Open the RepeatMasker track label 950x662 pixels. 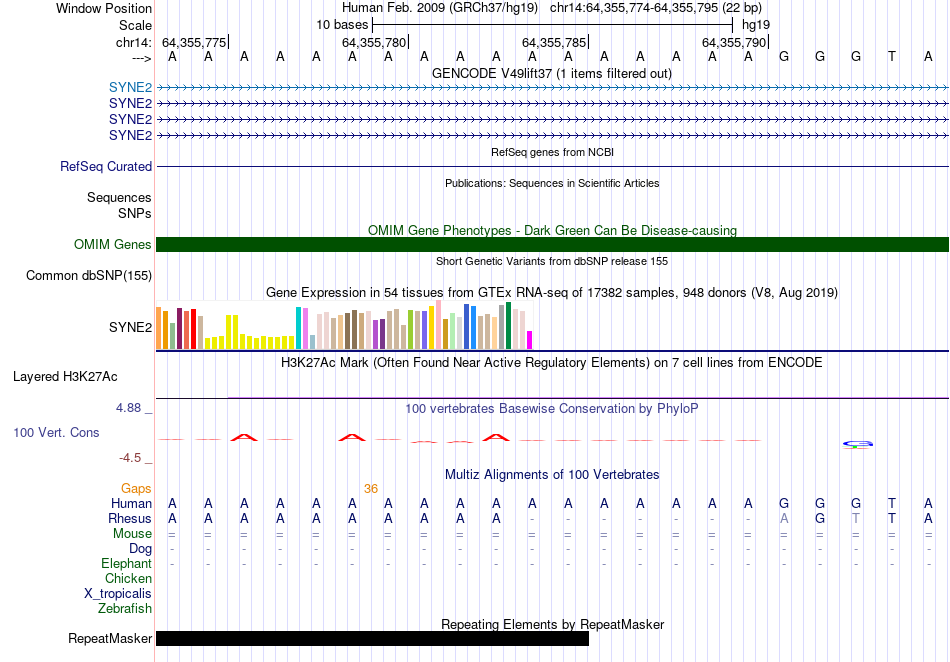pos(110,638)
